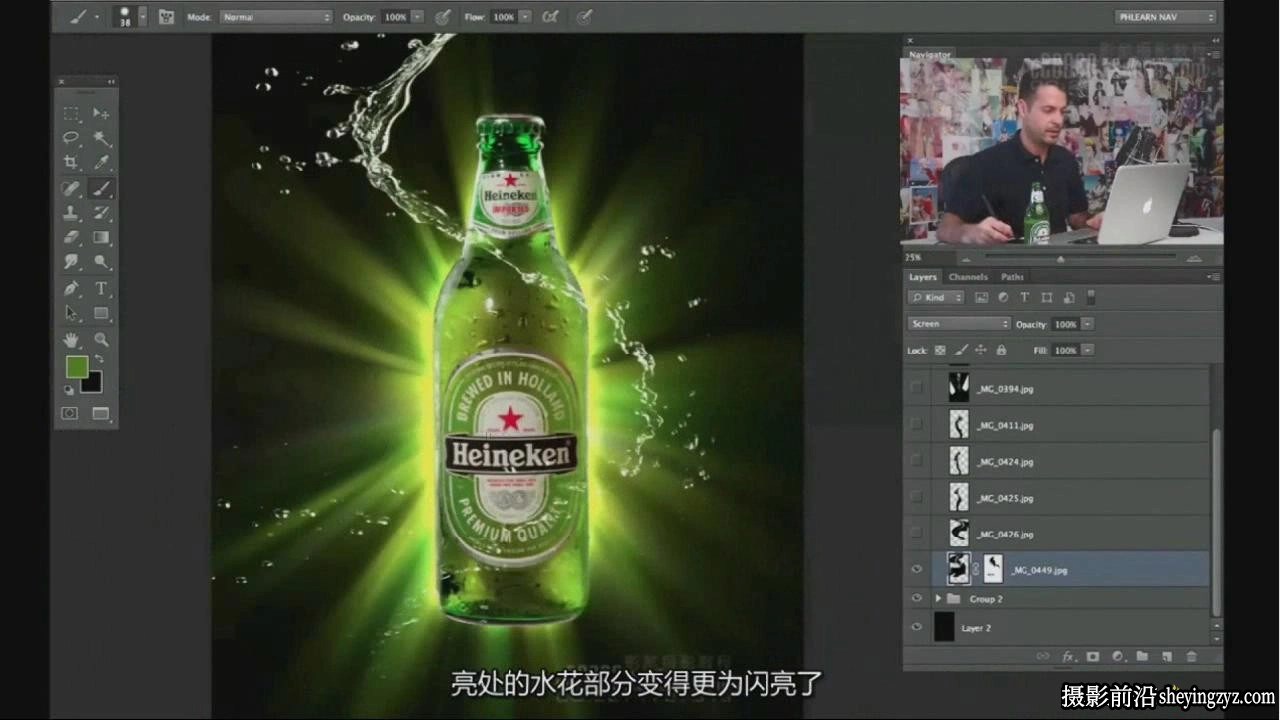Toggle pressure for brush size
1280x720 pixels.
[x=584, y=17]
